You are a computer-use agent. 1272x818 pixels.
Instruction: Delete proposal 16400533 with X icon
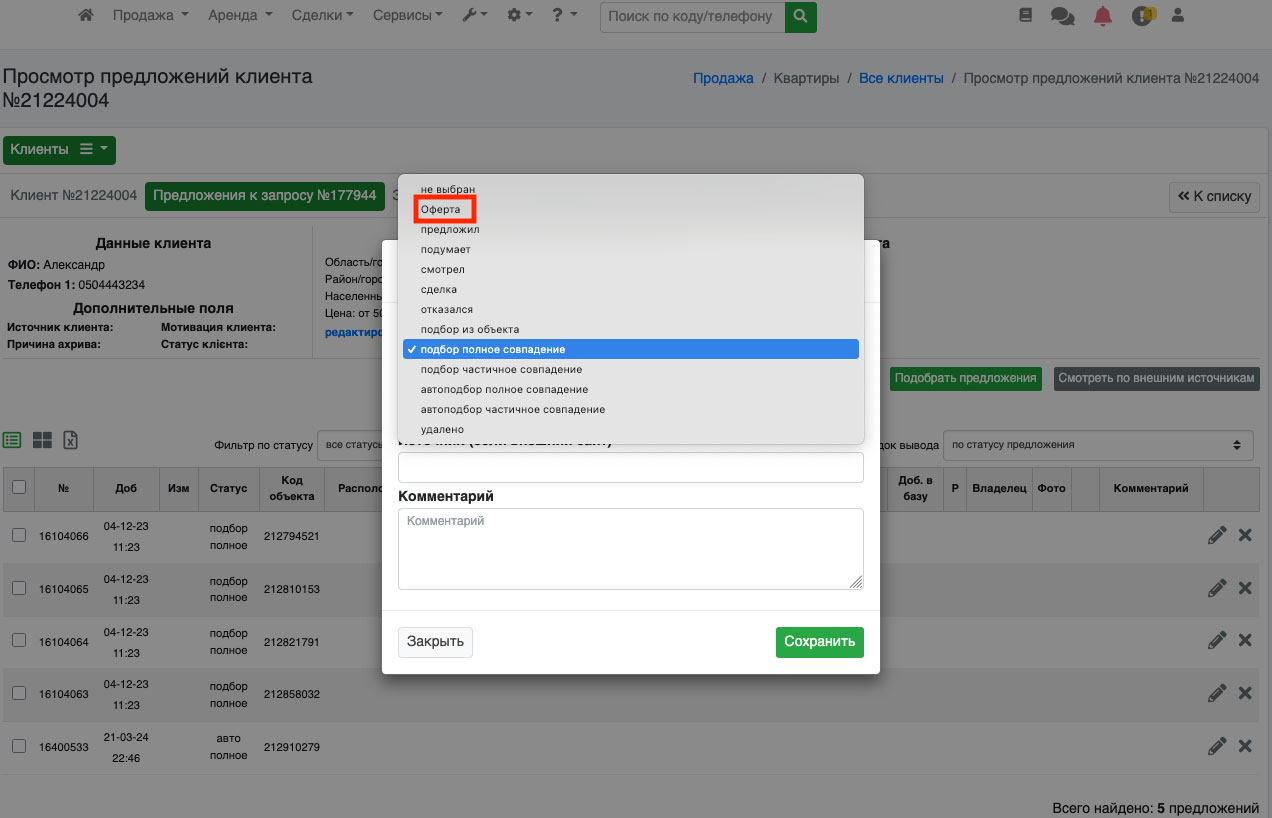[1245, 746]
